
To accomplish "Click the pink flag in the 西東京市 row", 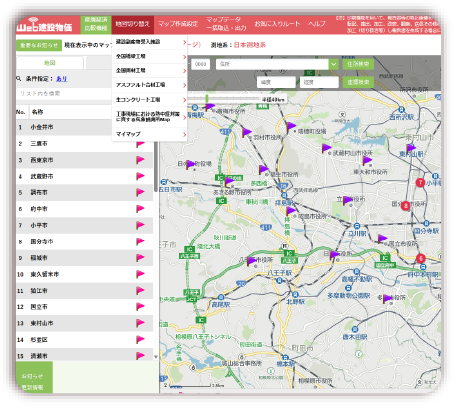I will (x=140, y=160).
